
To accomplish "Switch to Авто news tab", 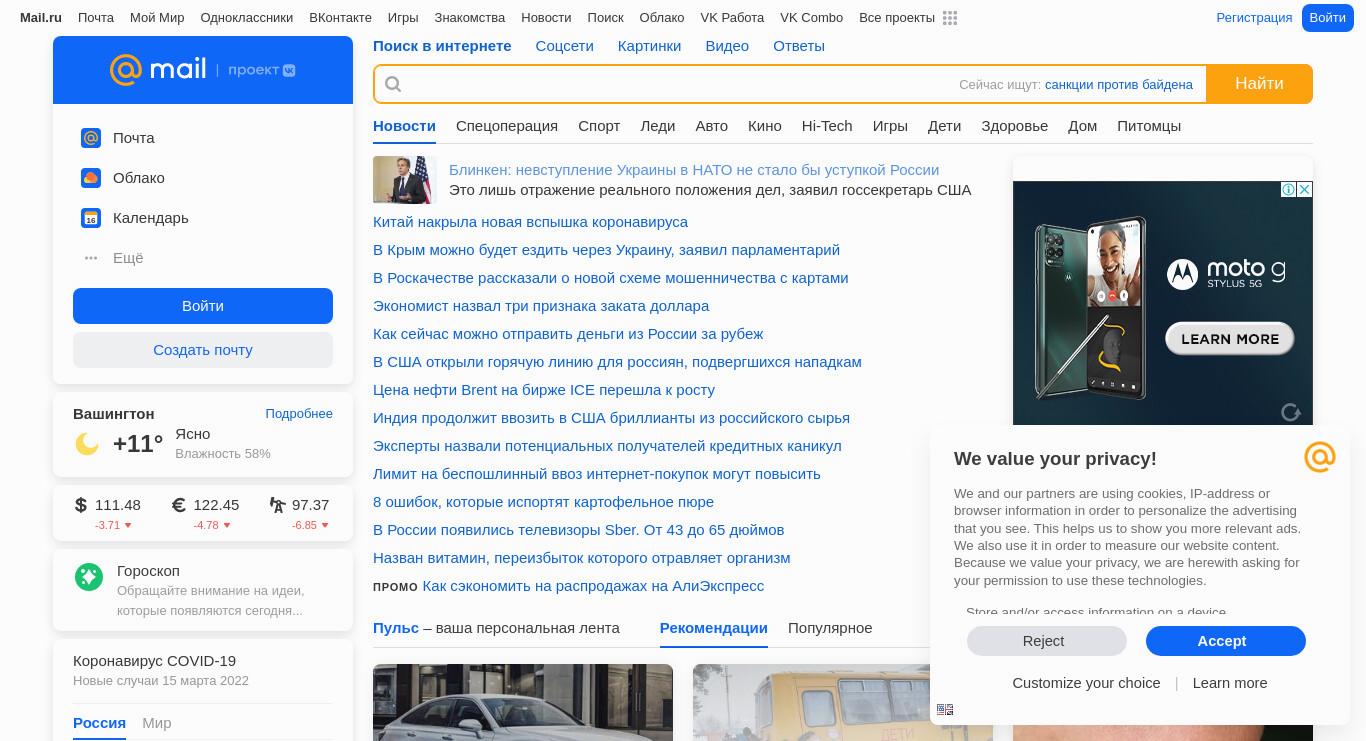I will coord(712,126).
